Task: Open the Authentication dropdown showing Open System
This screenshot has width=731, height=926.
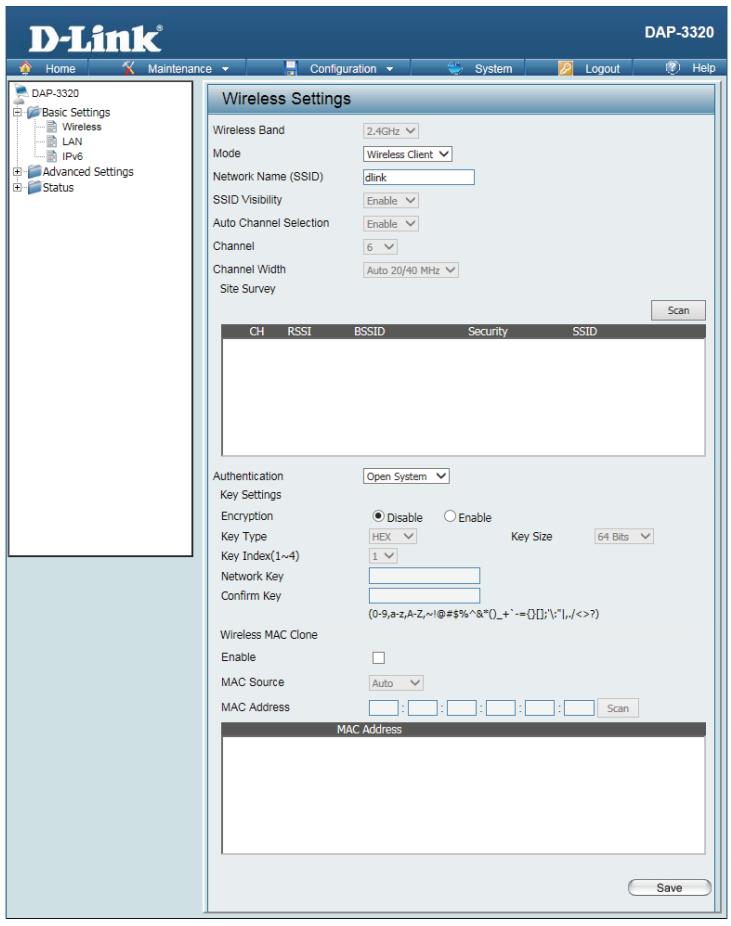Action: tap(406, 476)
